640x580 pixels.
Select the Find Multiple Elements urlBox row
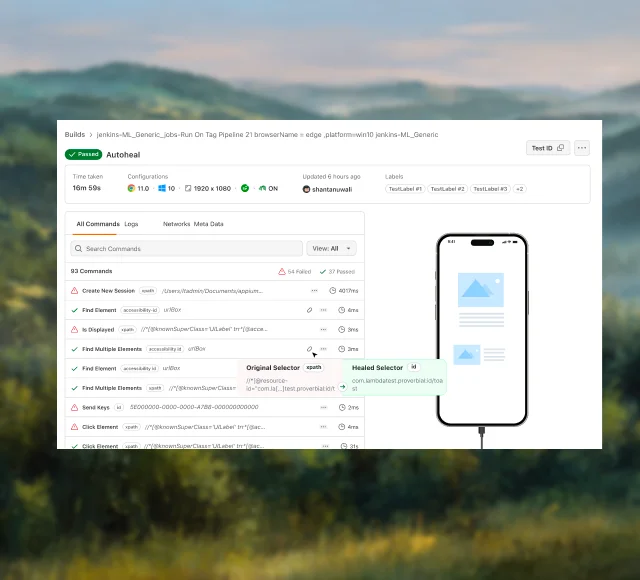(x=215, y=349)
